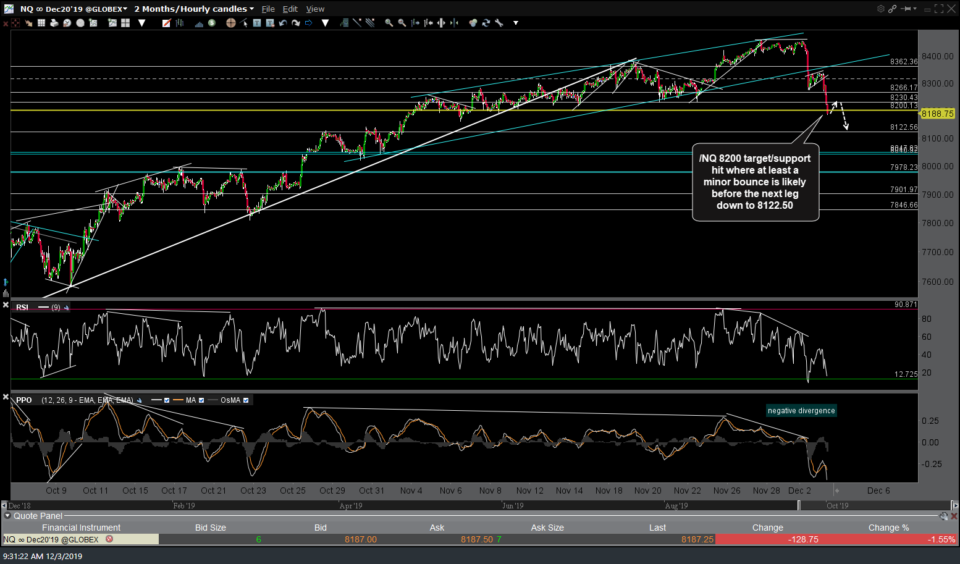The image size is (960, 564).
Task: Click the RSI line color swatch
Action: pyautogui.click(x=43, y=307)
